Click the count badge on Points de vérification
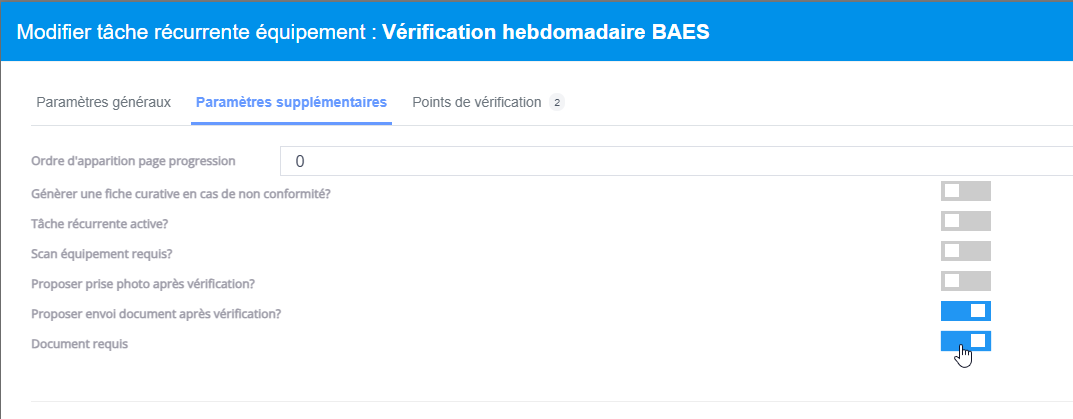The image size is (1073, 419). pyautogui.click(x=557, y=102)
